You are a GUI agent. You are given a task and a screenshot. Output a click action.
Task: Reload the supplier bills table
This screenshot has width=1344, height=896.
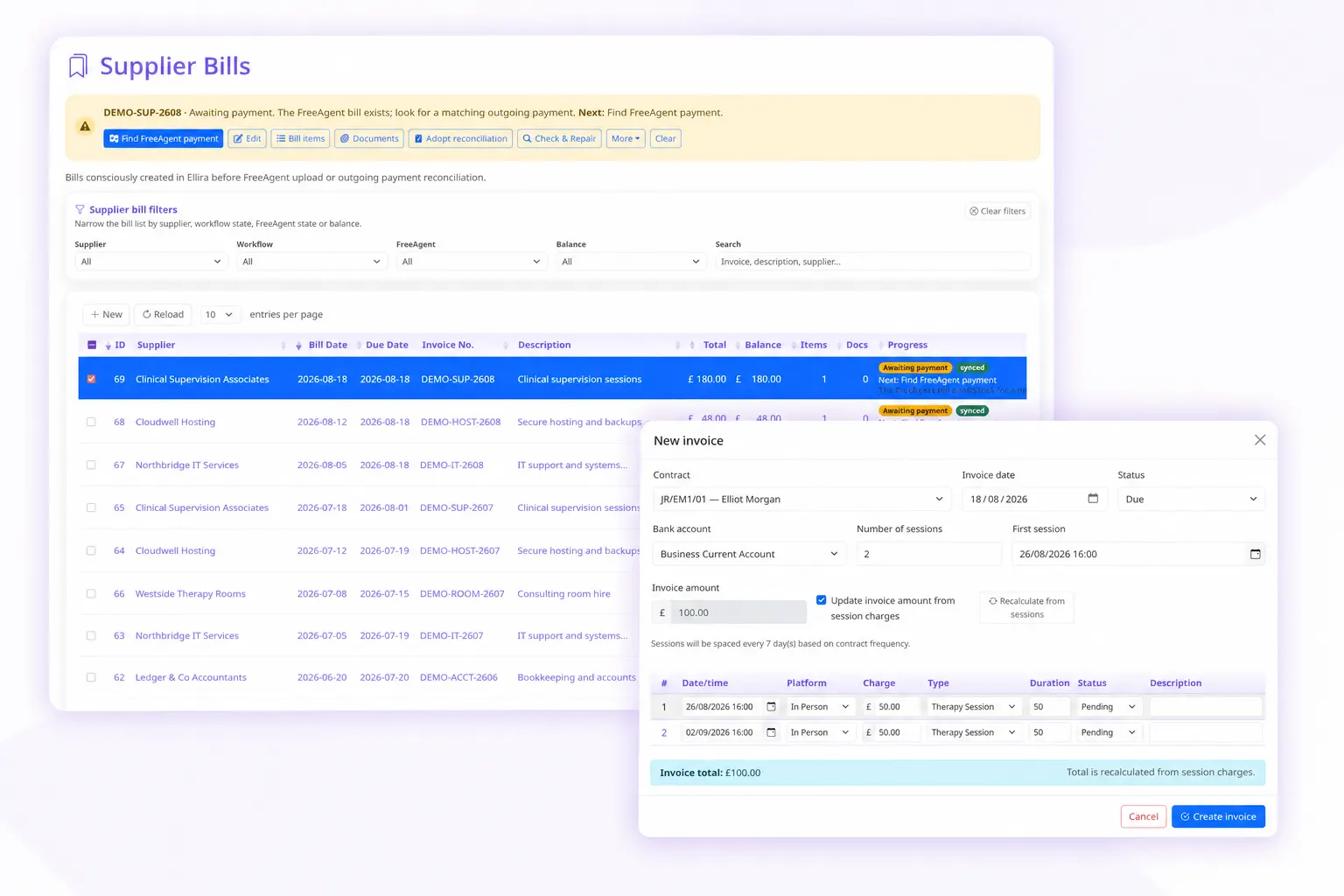pyautogui.click(x=163, y=314)
